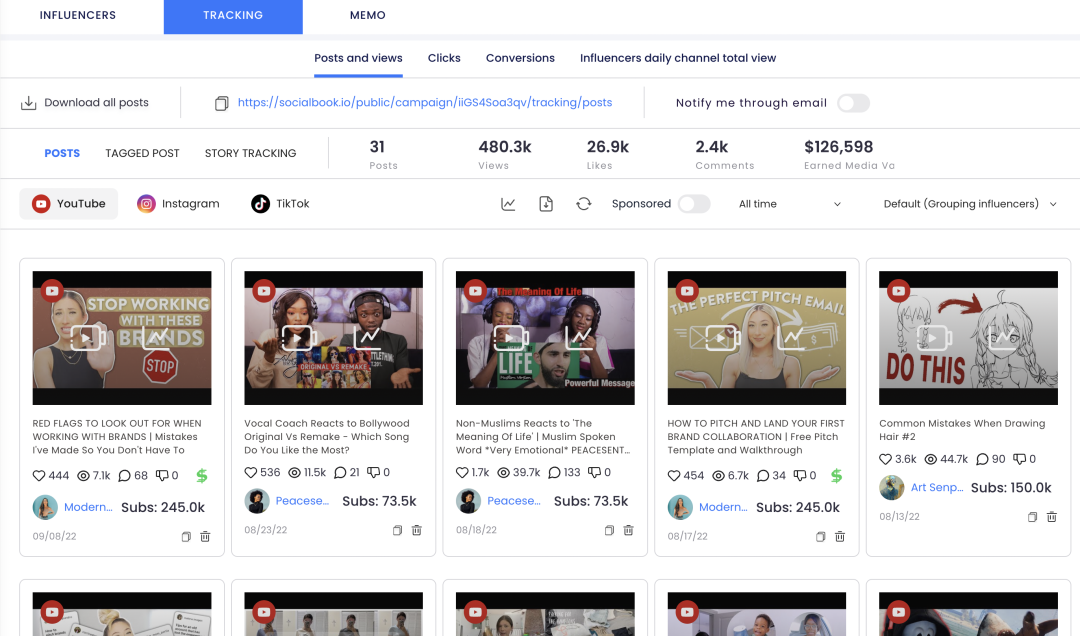The image size is (1080, 636).
Task: Filter by TikTok platform
Action: pos(280,204)
